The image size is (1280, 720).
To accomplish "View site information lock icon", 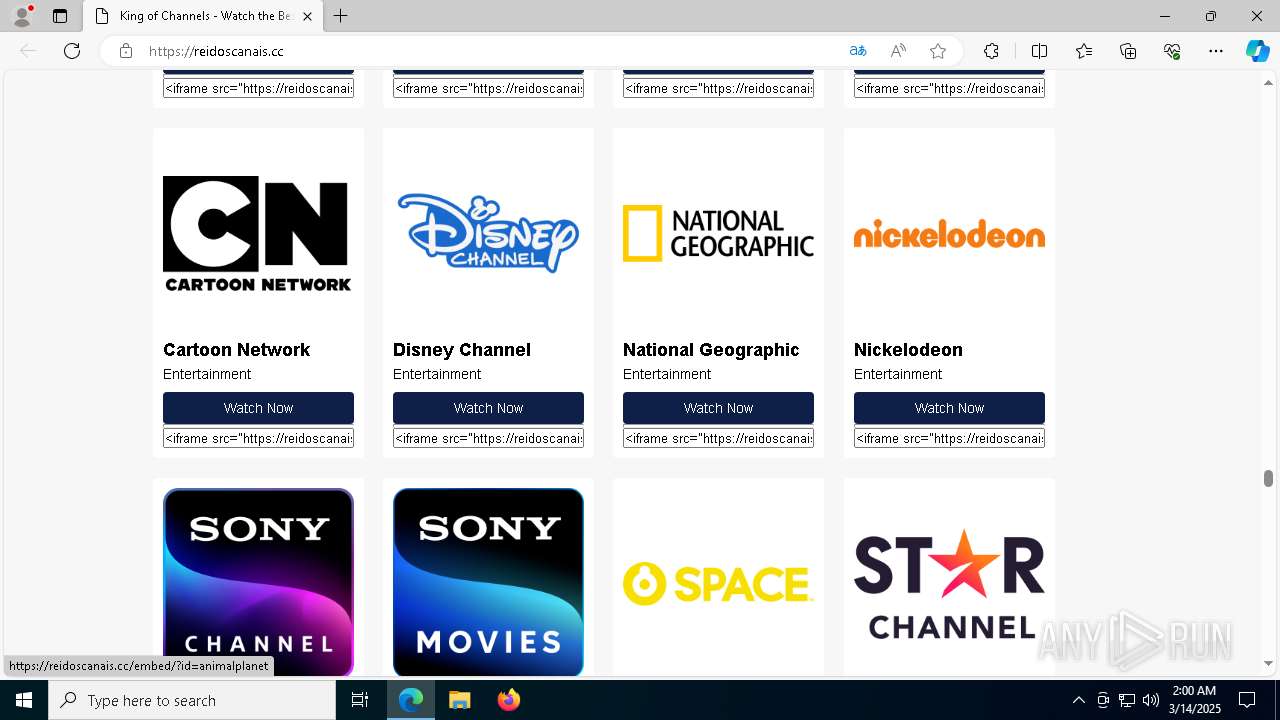I will click(x=126, y=51).
